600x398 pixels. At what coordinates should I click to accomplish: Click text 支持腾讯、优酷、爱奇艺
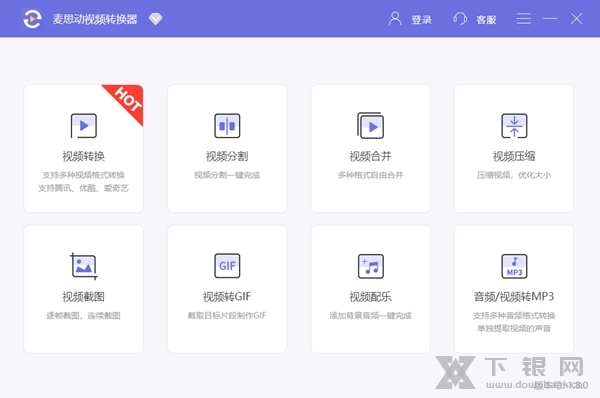(83, 188)
